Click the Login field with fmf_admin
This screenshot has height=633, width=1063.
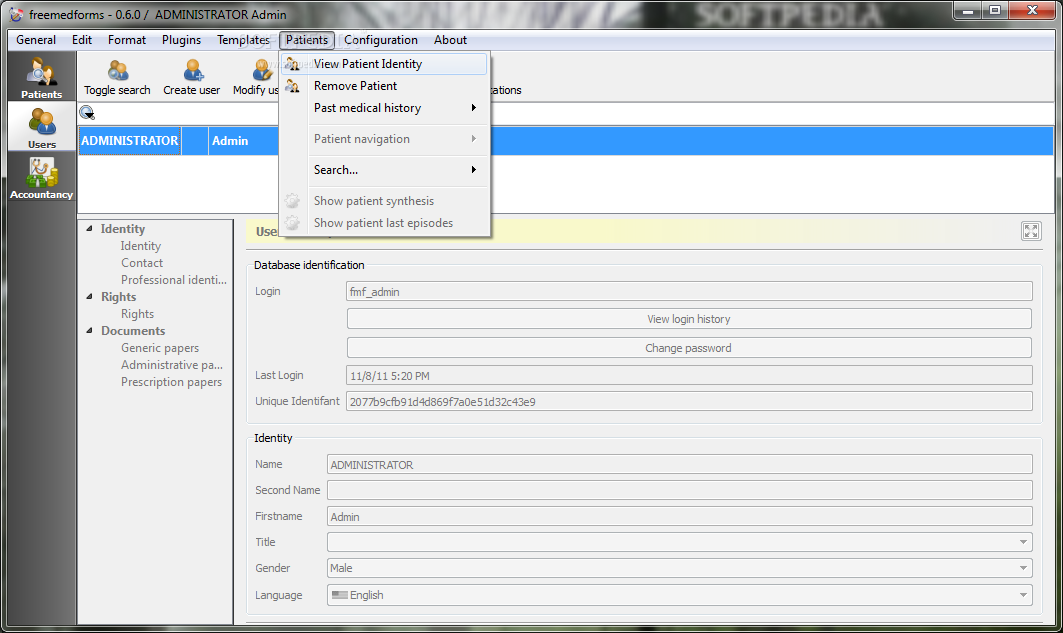click(689, 291)
